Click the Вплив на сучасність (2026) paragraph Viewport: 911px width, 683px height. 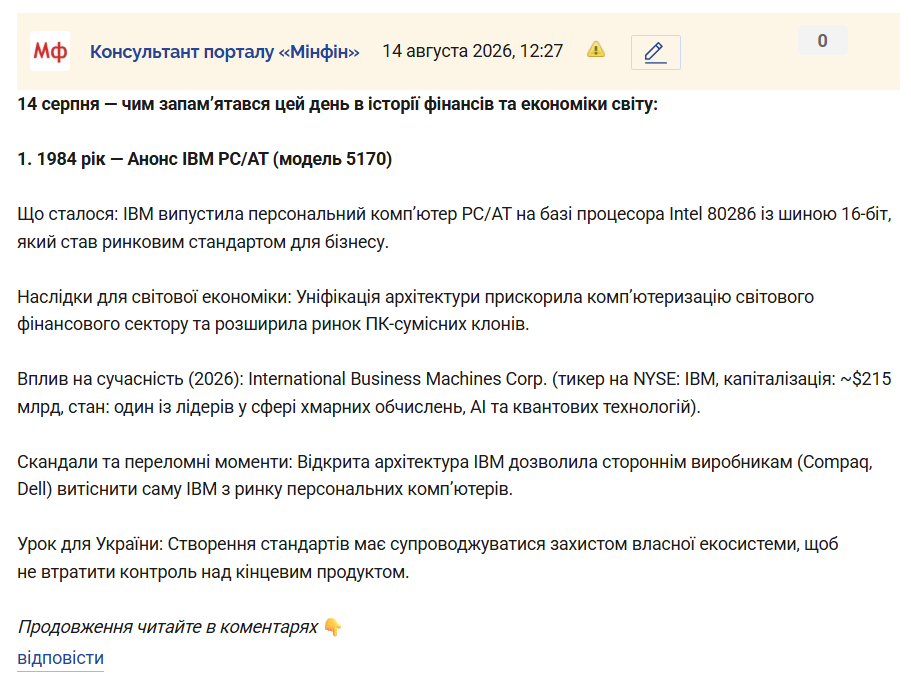(454, 393)
